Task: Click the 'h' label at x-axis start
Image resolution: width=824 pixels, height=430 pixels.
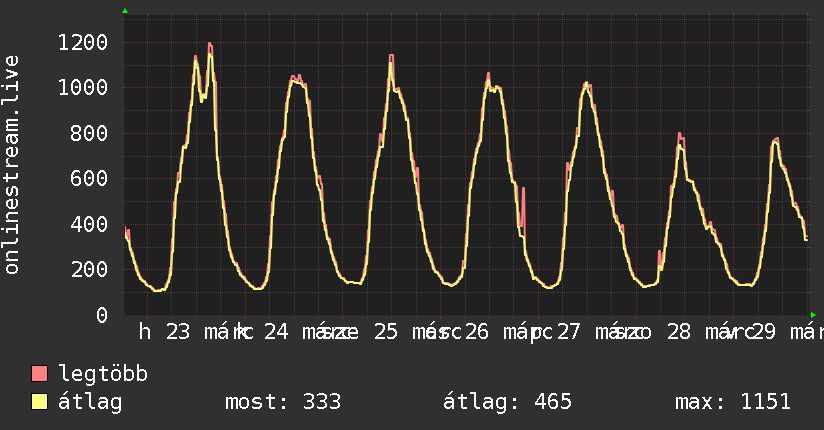Action: pos(145,332)
